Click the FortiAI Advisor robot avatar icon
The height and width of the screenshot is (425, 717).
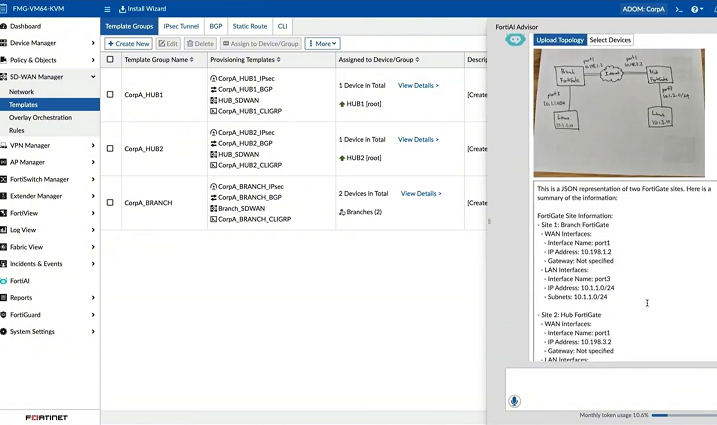(x=515, y=40)
